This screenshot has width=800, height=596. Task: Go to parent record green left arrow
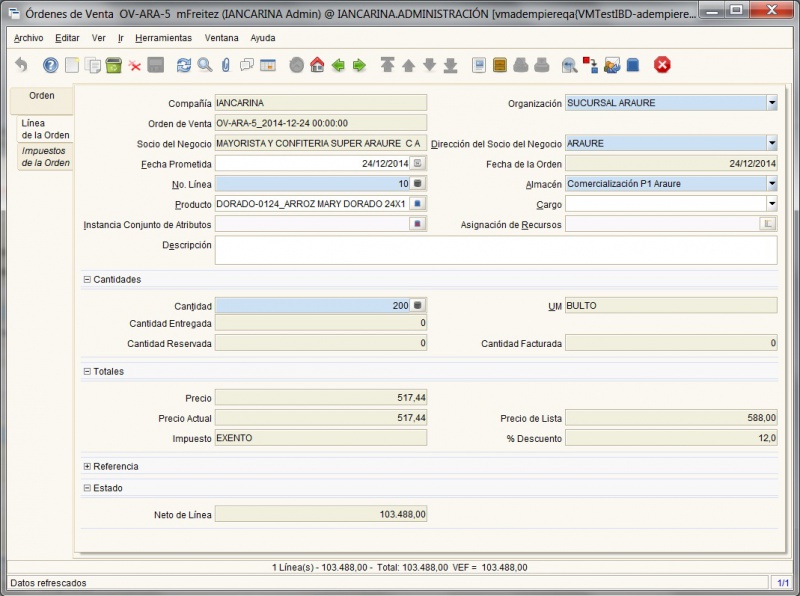[338, 65]
